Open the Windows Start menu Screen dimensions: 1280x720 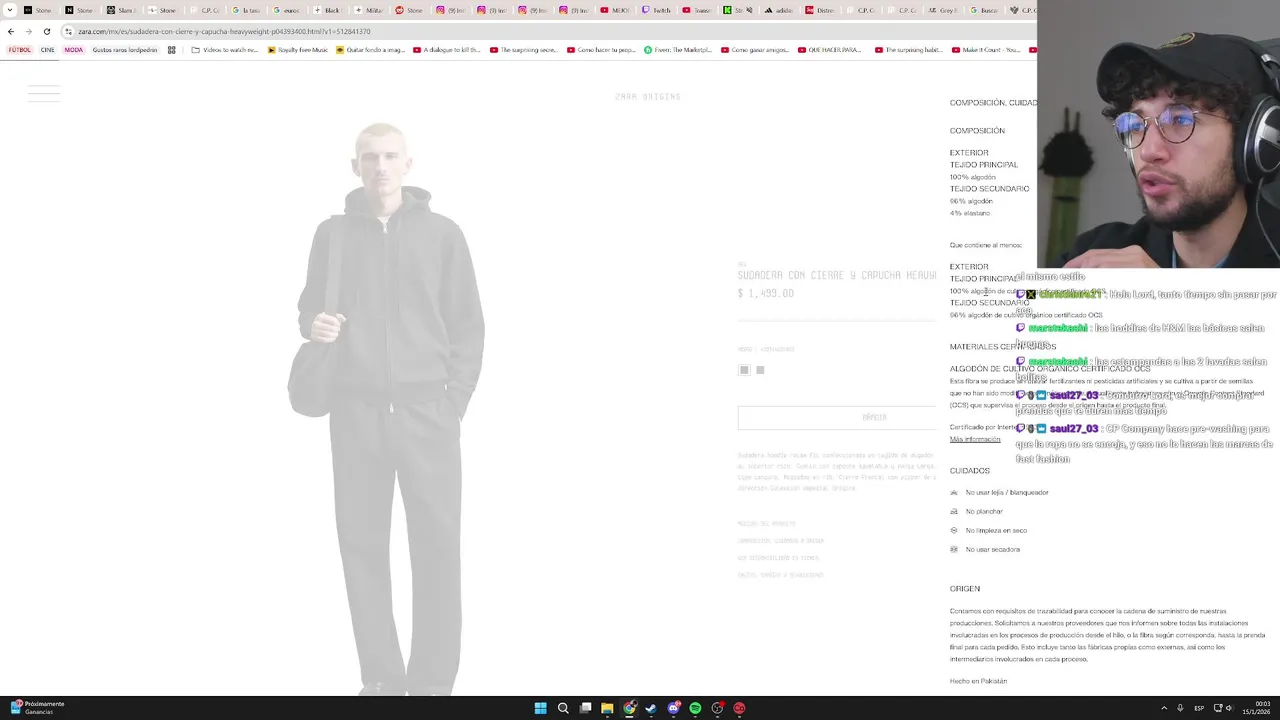click(540, 708)
